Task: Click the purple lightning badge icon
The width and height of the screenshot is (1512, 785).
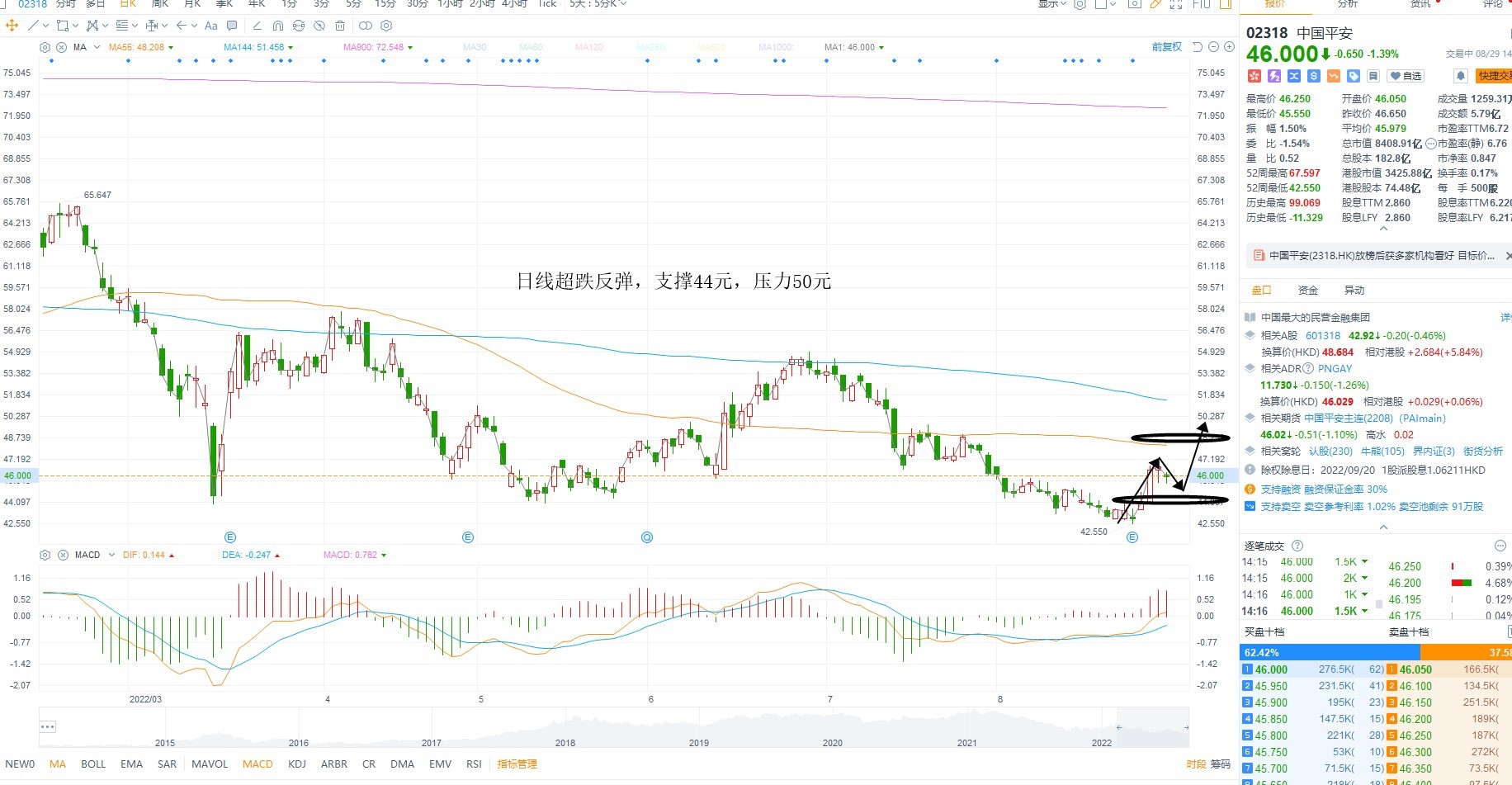Action: [1274, 76]
